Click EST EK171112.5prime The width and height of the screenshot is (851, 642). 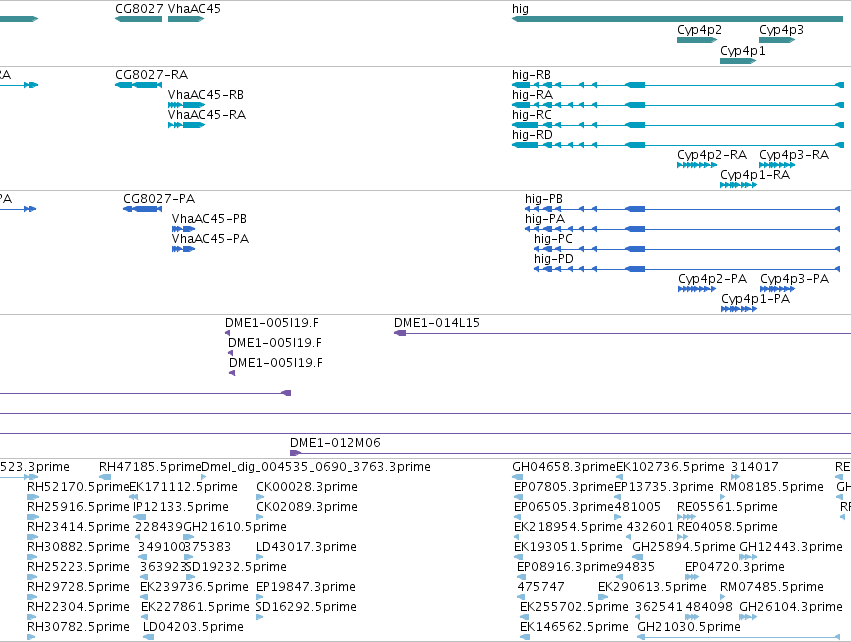pyautogui.click(x=134, y=497)
